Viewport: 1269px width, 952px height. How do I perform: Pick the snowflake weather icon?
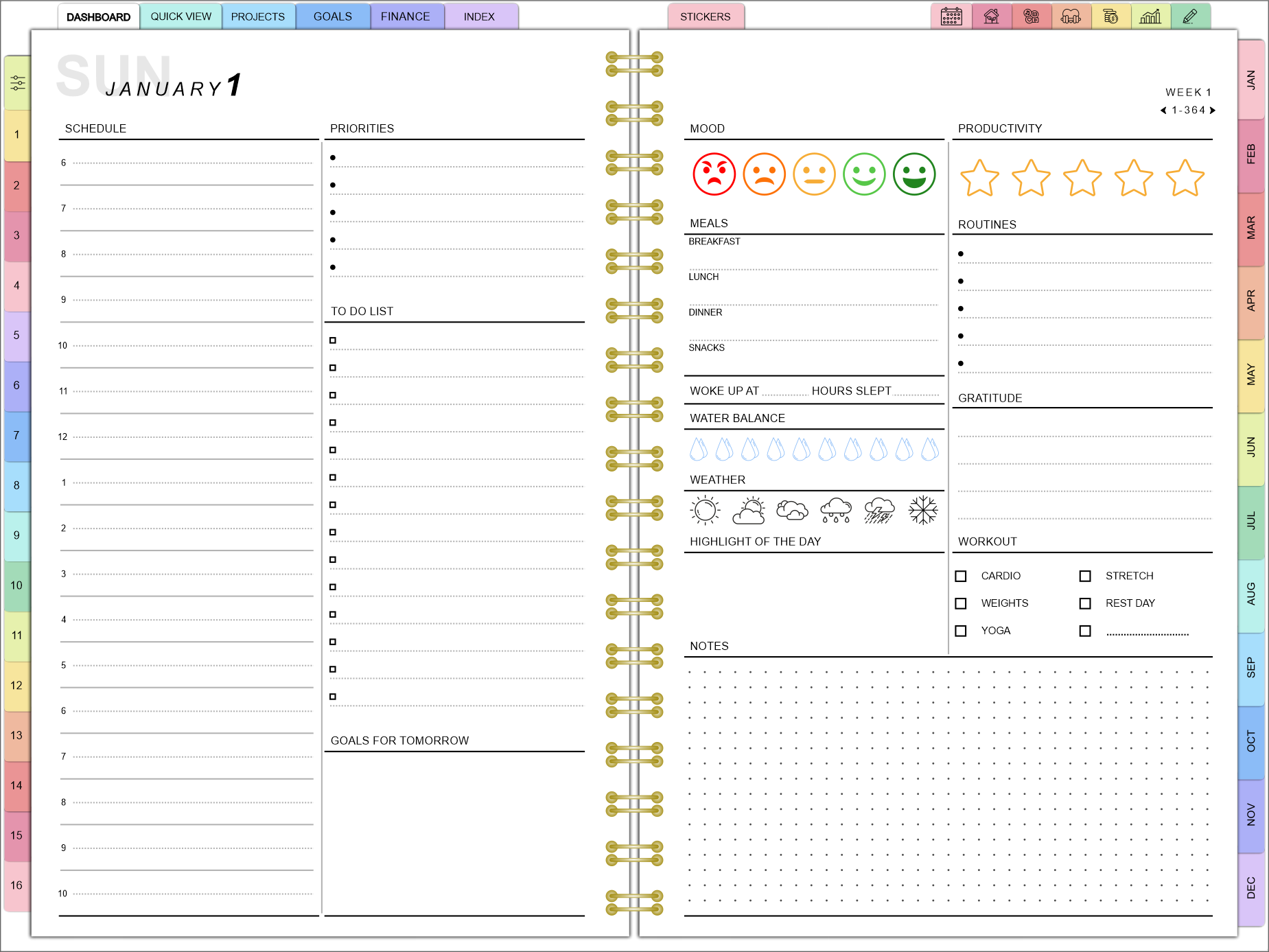922,511
